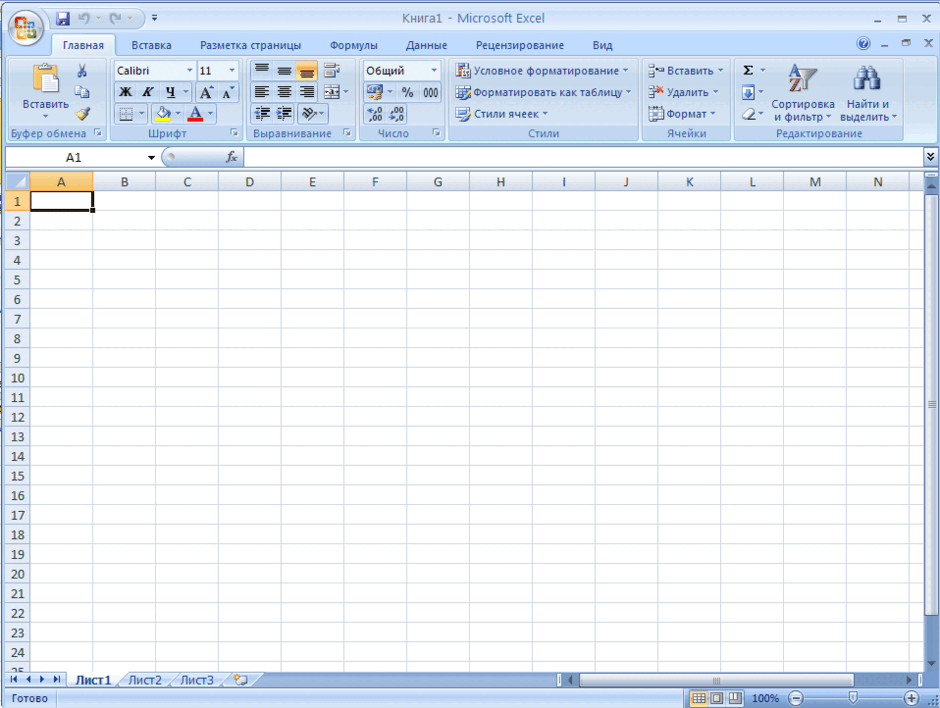The width and height of the screenshot is (940, 708).
Task: Open Условное форматирование dropdown
Action: [x=541, y=71]
